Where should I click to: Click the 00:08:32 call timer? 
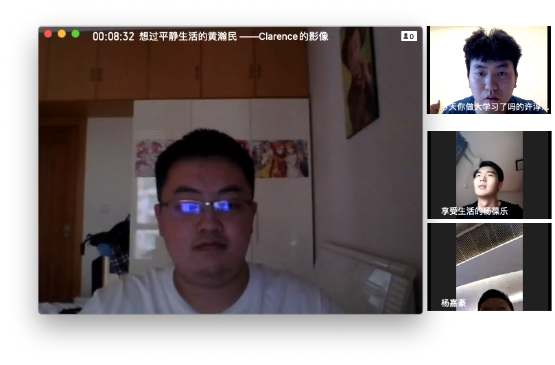pyautogui.click(x=113, y=36)
